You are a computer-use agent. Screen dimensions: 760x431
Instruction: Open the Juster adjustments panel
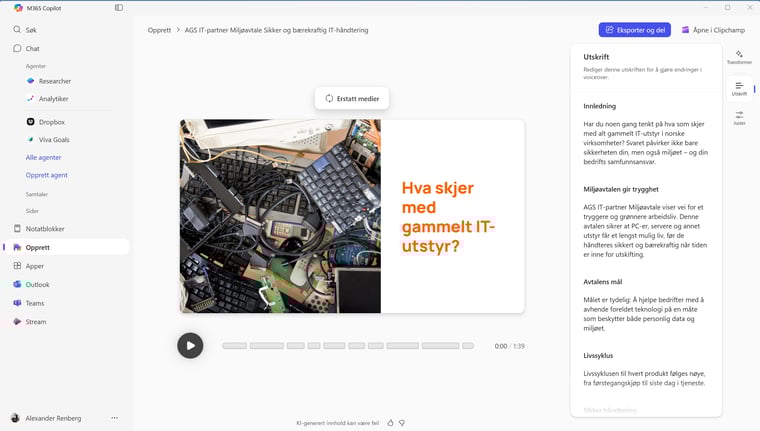click(739, 118)
